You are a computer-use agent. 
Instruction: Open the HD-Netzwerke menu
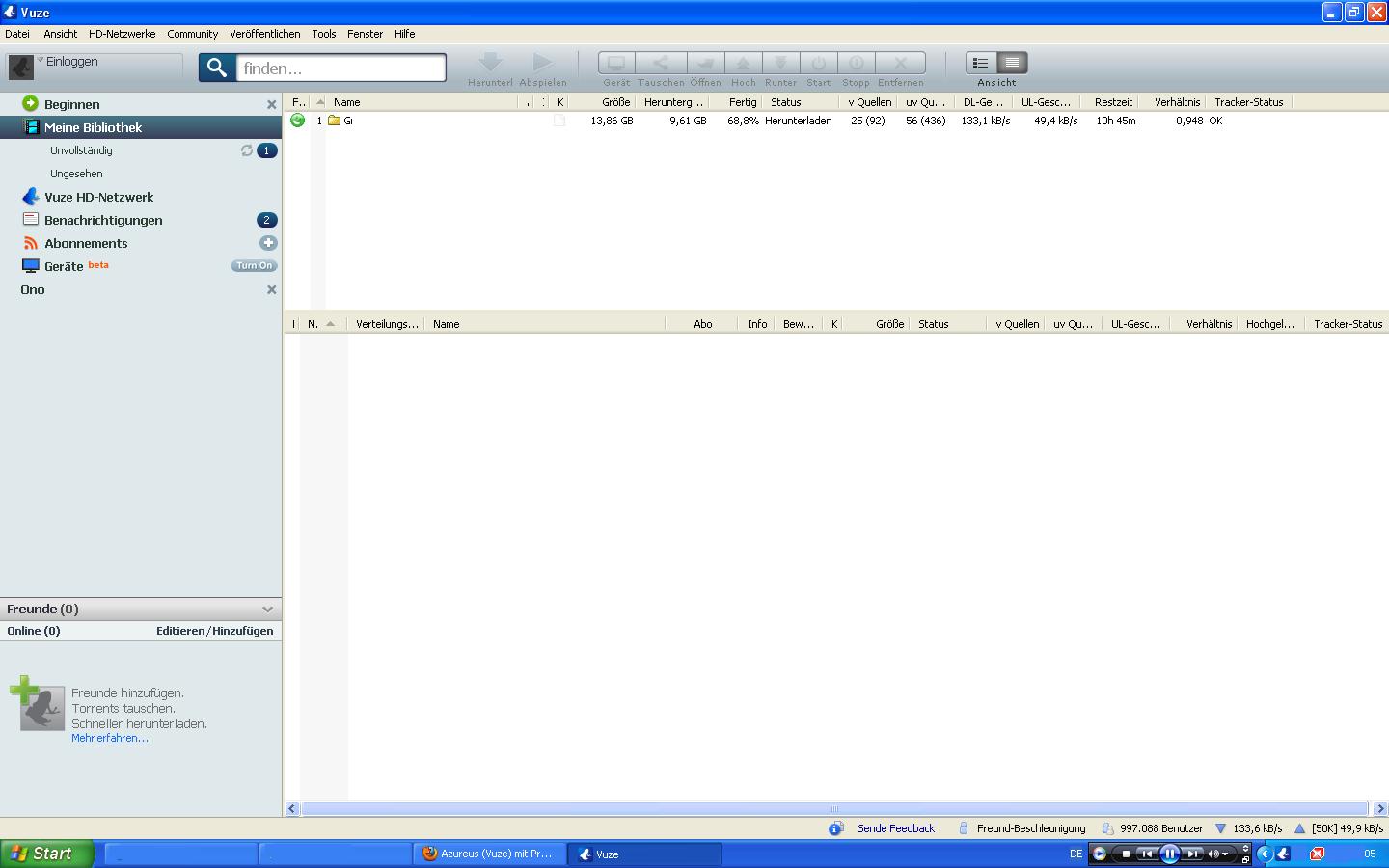click(x=122, y=34)
